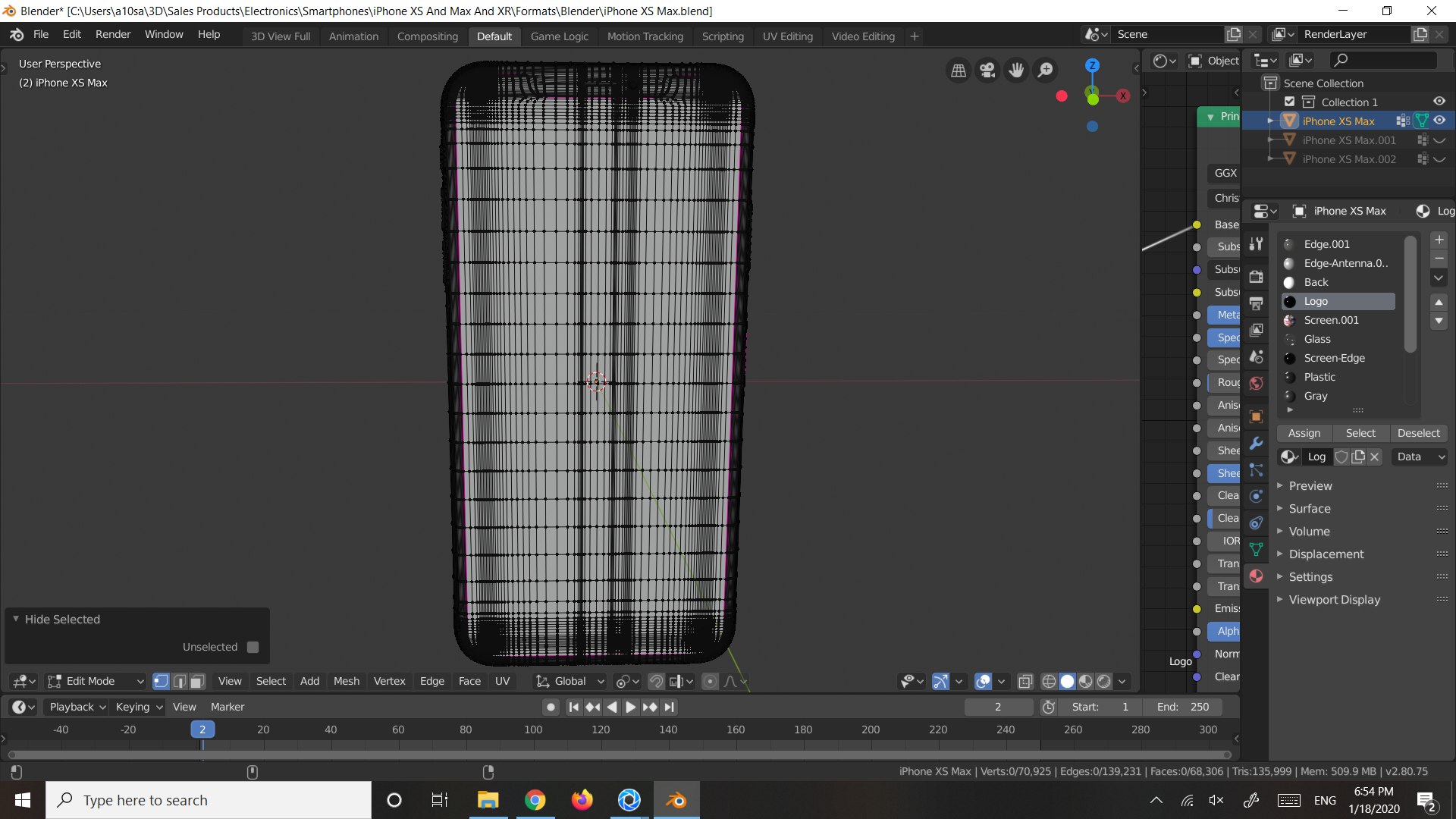Toggle orthographic grid view icon
The image size is (1456, 819).
[959, 71]
